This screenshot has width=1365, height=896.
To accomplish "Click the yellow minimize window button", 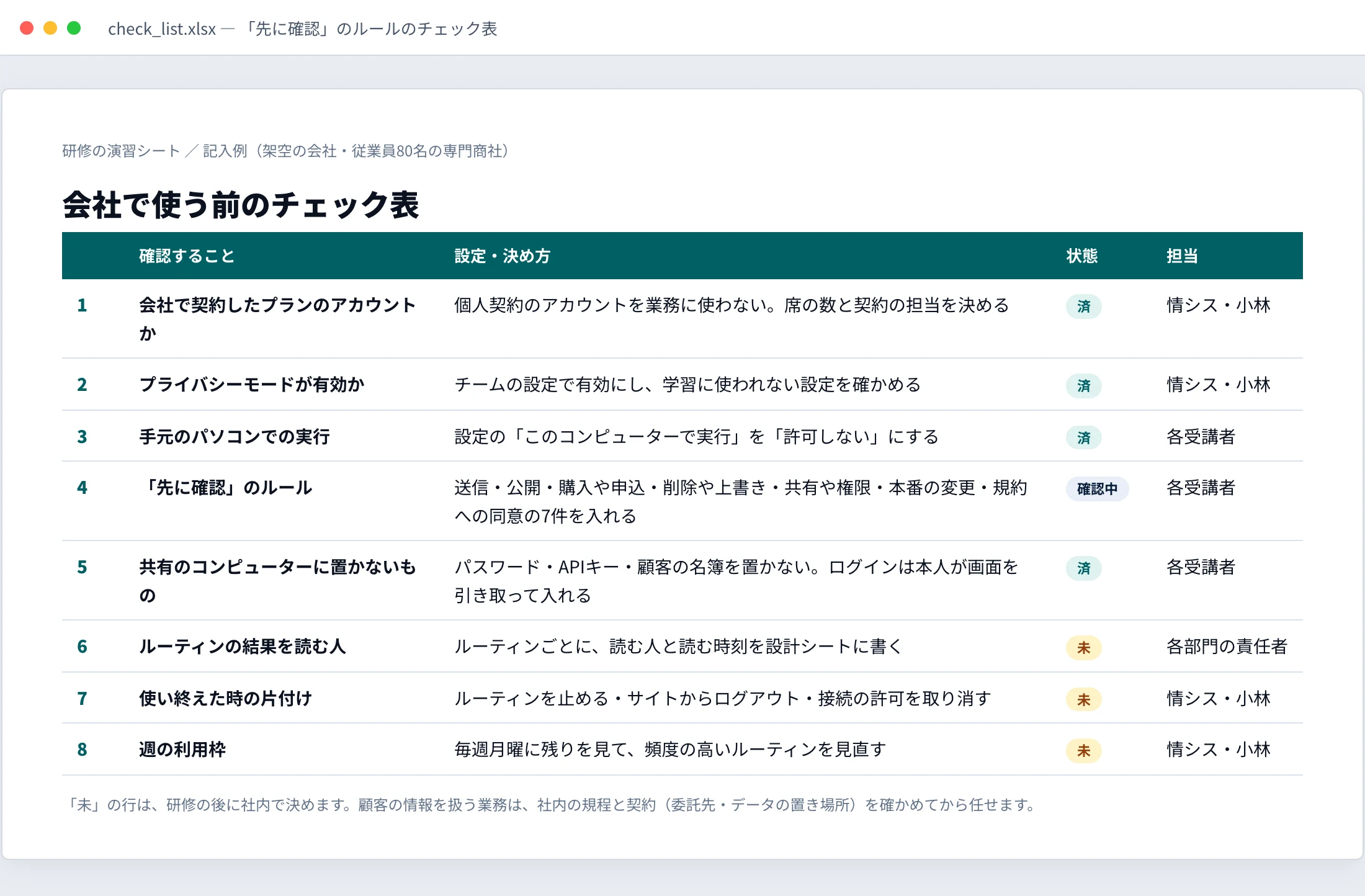I will click(x=50, y=28).
